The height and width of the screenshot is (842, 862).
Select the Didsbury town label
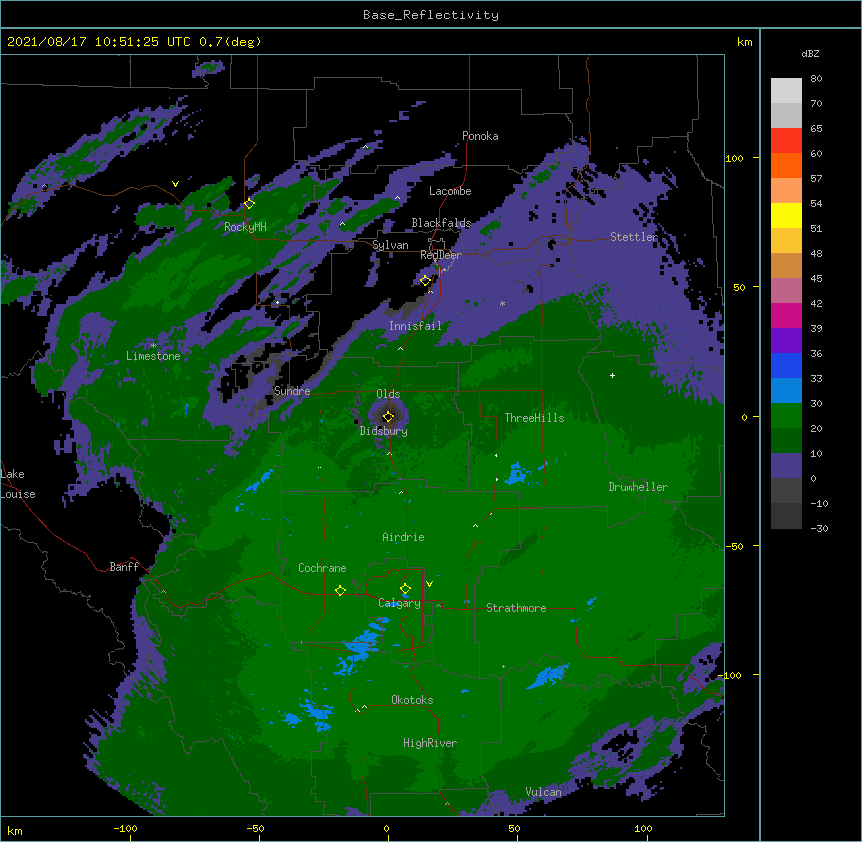tap(383, 431)
